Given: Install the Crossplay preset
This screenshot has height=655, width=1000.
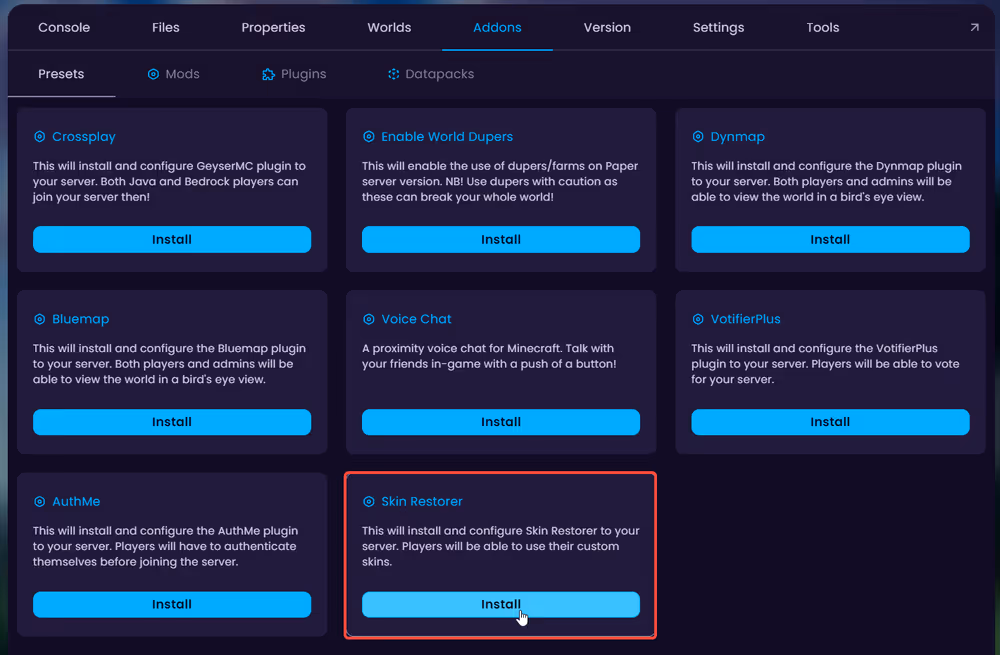Looking at the screenshot, I should [172, 240].
